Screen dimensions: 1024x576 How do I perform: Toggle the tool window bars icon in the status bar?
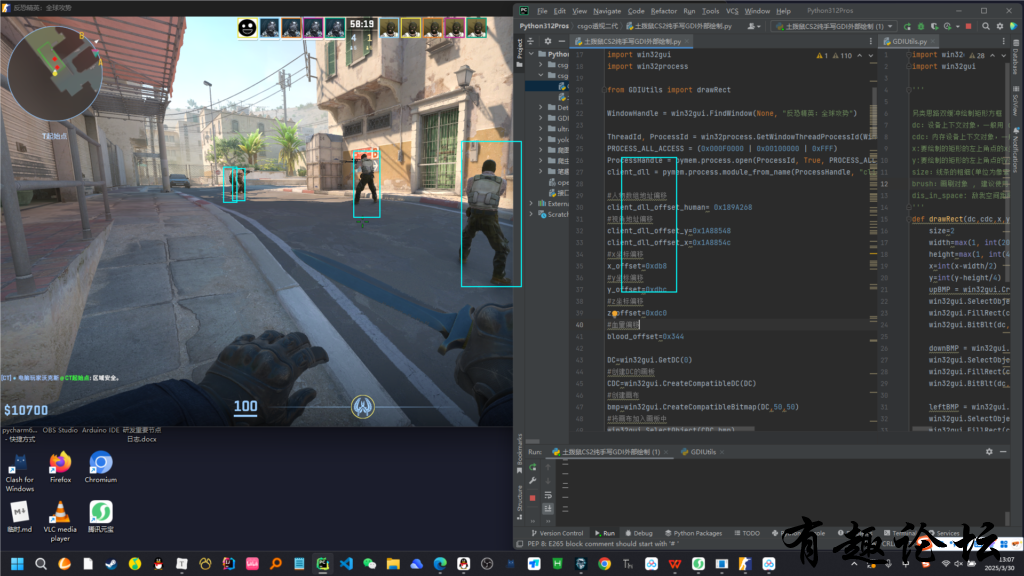click(x=520, y=543)
